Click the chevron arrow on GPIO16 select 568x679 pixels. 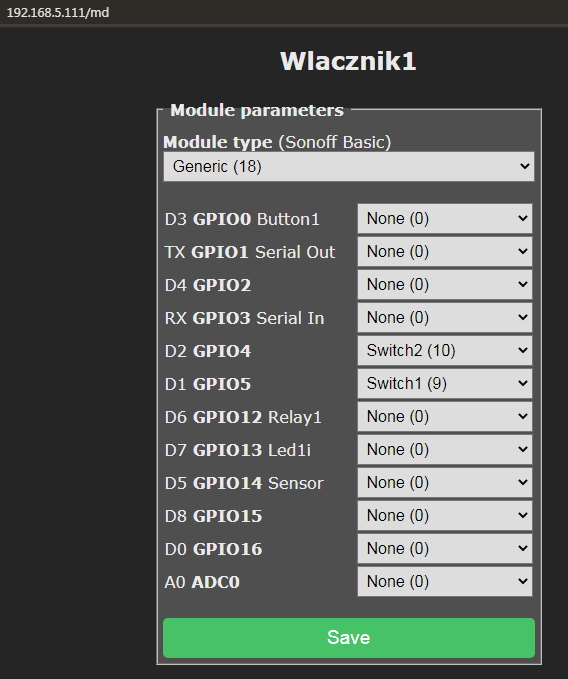tap(523, 548)
